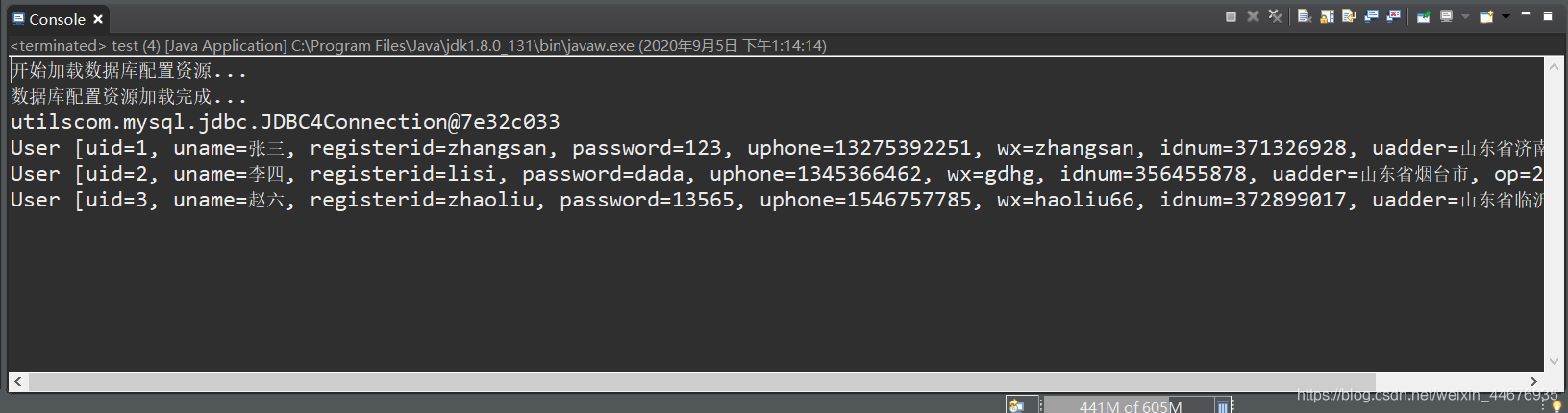Close the Console tab with X
This screenshot has width=1568, height=413.
(x=98, y=19)
